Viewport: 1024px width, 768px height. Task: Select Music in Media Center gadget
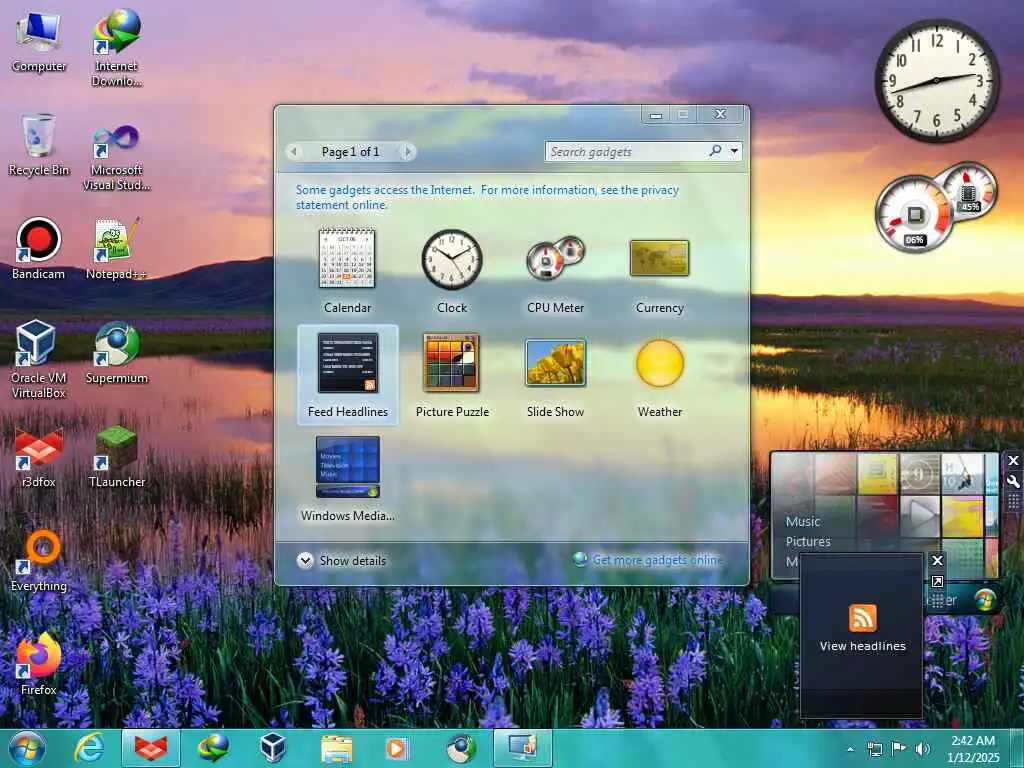coord(803,521)
